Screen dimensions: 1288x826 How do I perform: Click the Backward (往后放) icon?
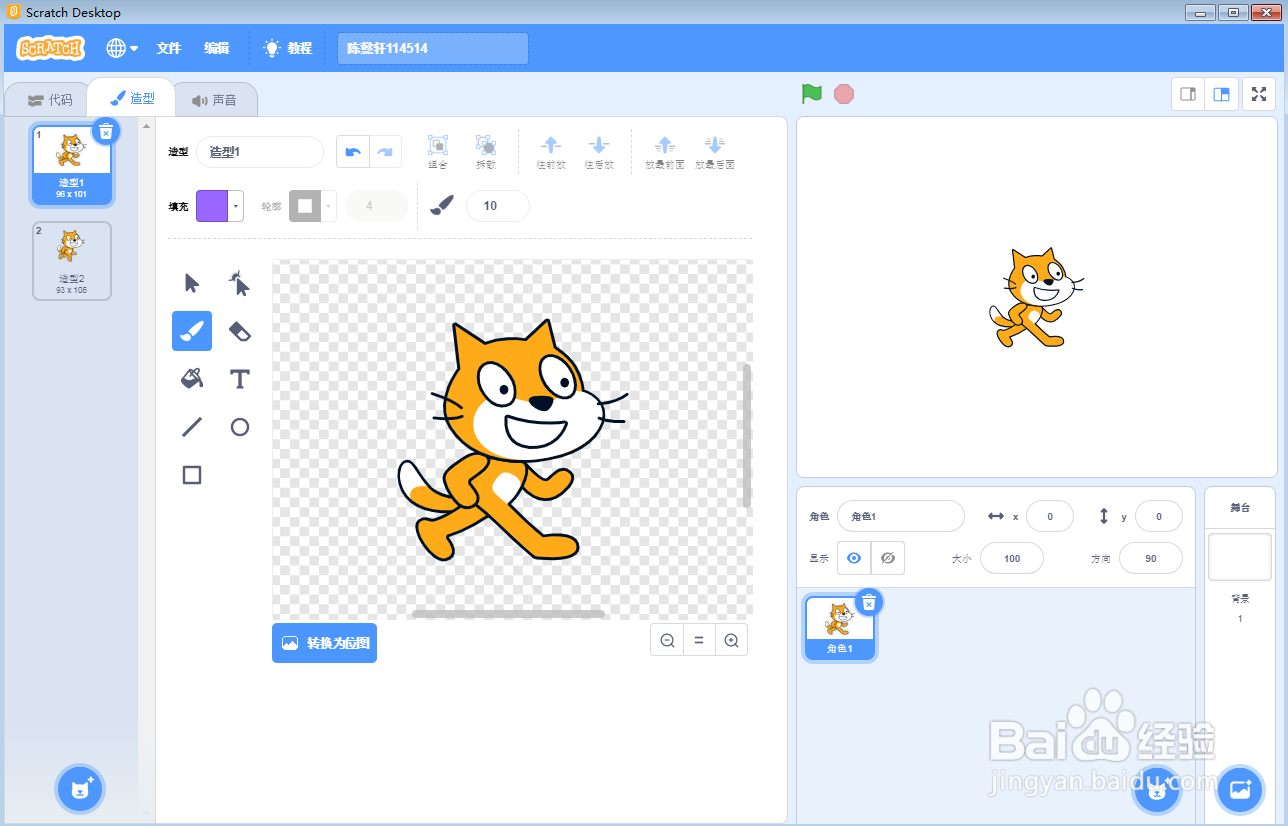point(598,152)
